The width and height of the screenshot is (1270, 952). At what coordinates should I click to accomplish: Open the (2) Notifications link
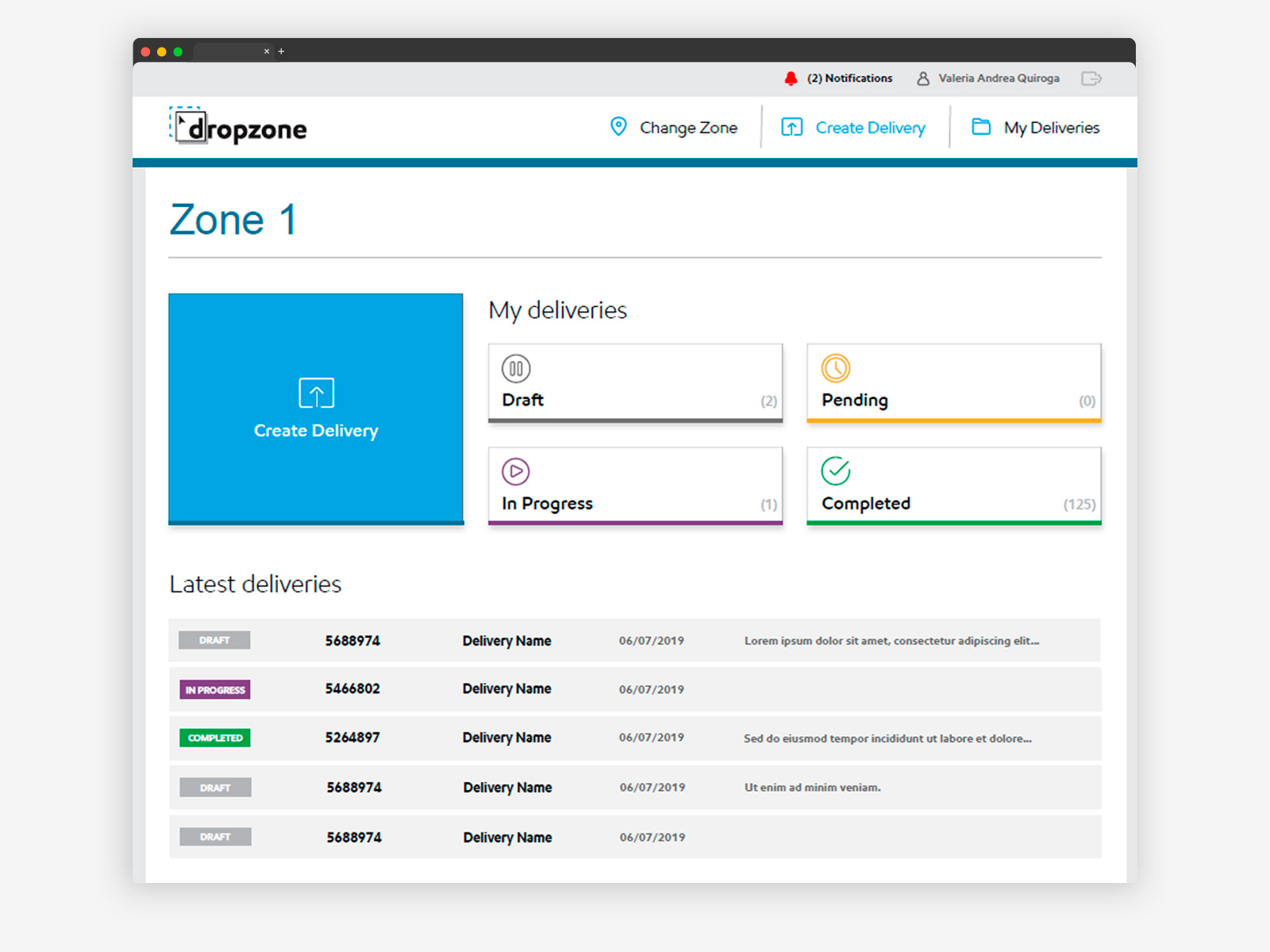(849, 79)
